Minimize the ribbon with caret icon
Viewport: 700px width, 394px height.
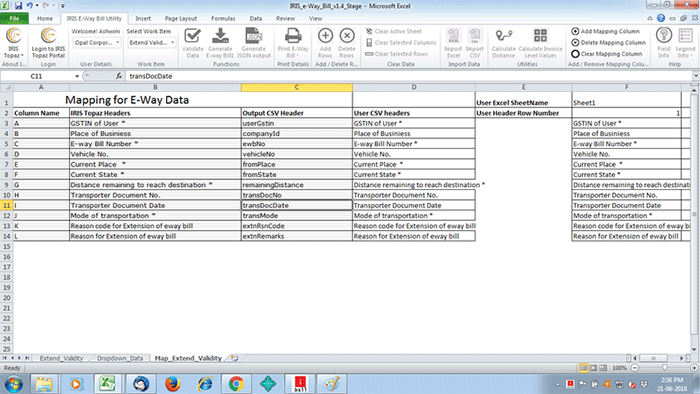click(x=650, y=18)
